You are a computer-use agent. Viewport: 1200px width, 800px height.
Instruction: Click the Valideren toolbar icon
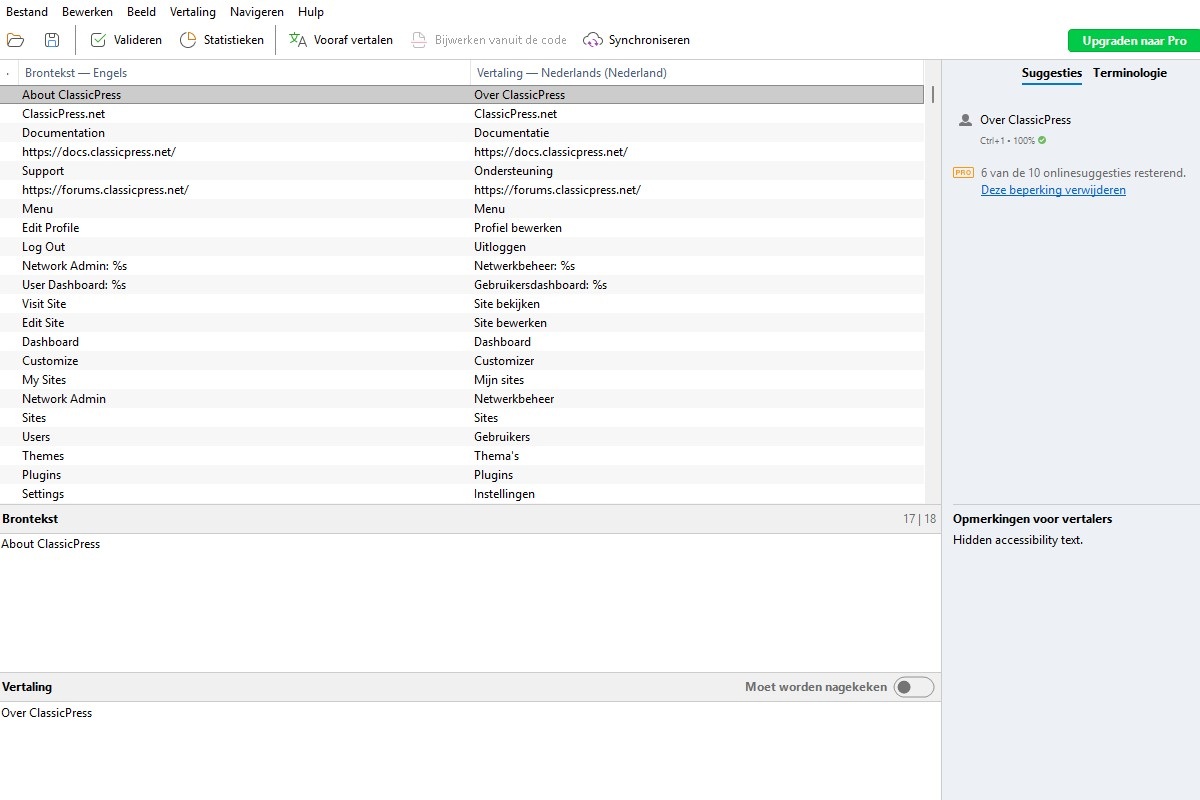coord(98,40)
